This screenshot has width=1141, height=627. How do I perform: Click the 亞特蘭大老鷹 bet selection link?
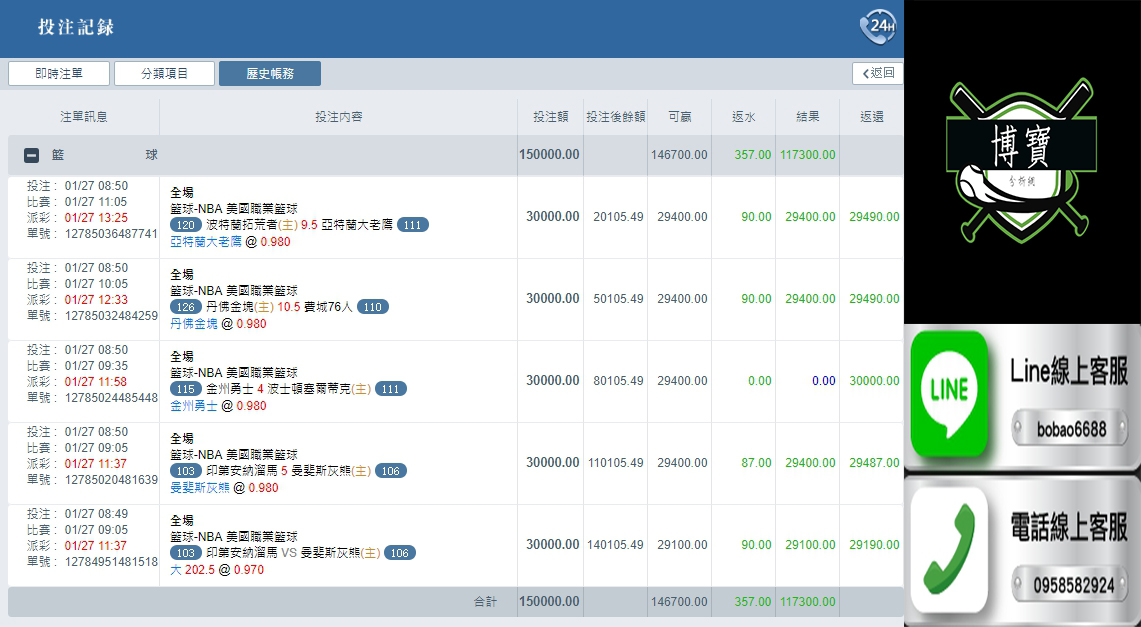click(205, 242)
